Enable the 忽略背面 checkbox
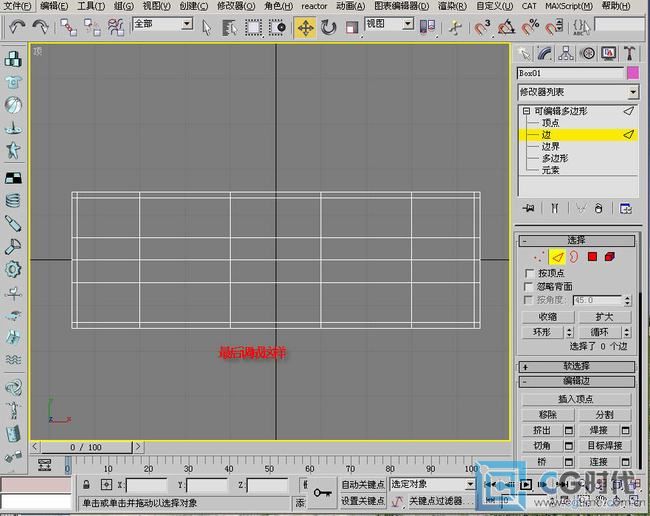The image size is (650, 516). tap(529, 287)
